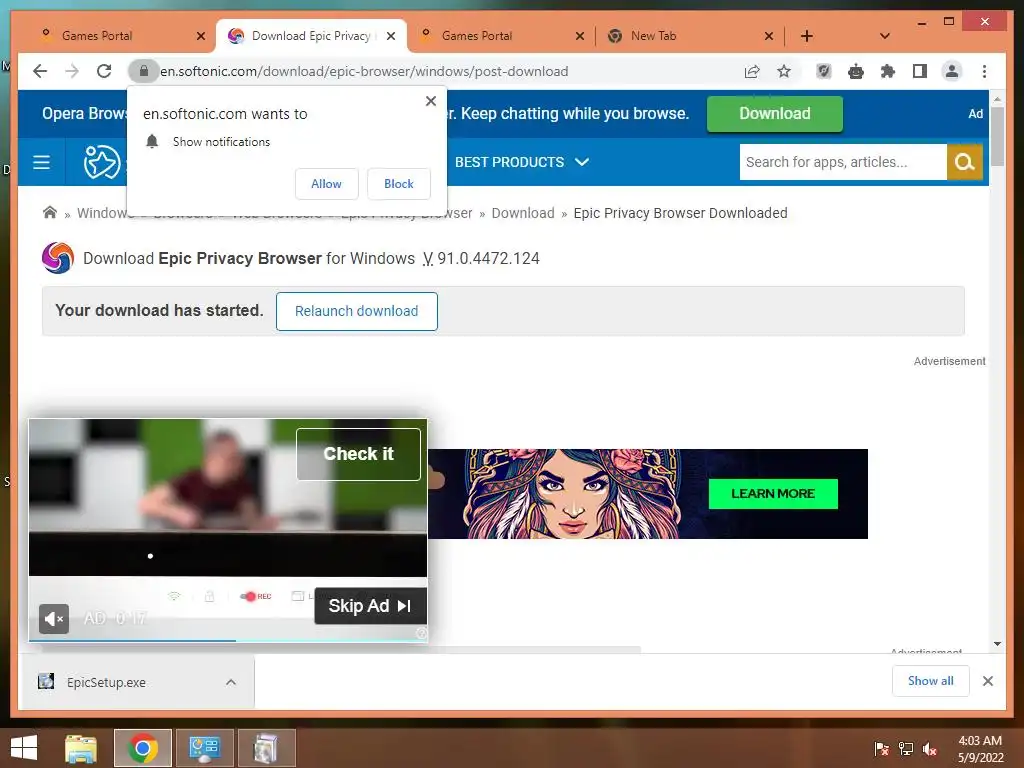Click the search for apps input field
The image size is (1024, 768).
[842, 162]
